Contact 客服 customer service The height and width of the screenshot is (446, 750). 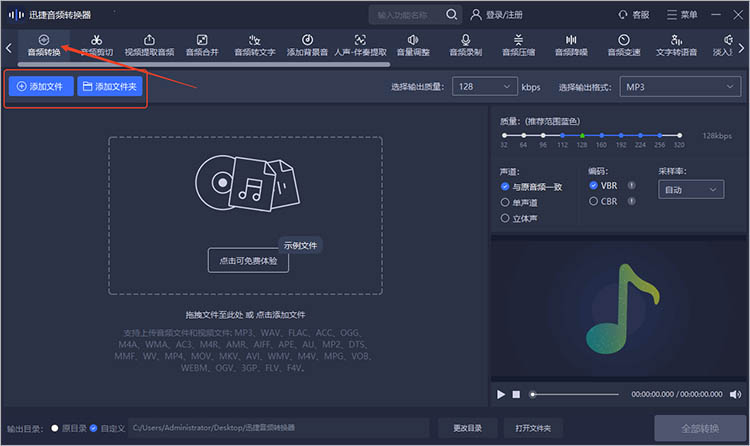(634, 15)
